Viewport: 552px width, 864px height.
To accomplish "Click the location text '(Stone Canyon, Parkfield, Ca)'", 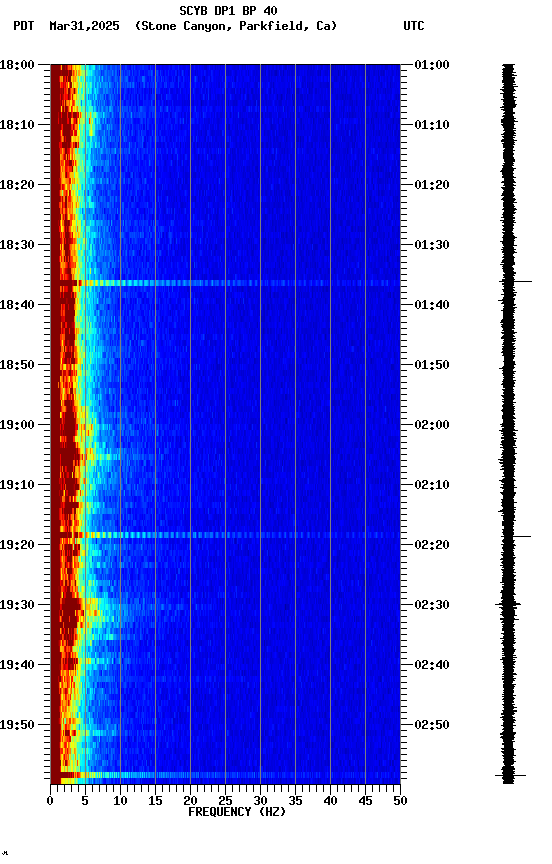I will tap(236, 26).
